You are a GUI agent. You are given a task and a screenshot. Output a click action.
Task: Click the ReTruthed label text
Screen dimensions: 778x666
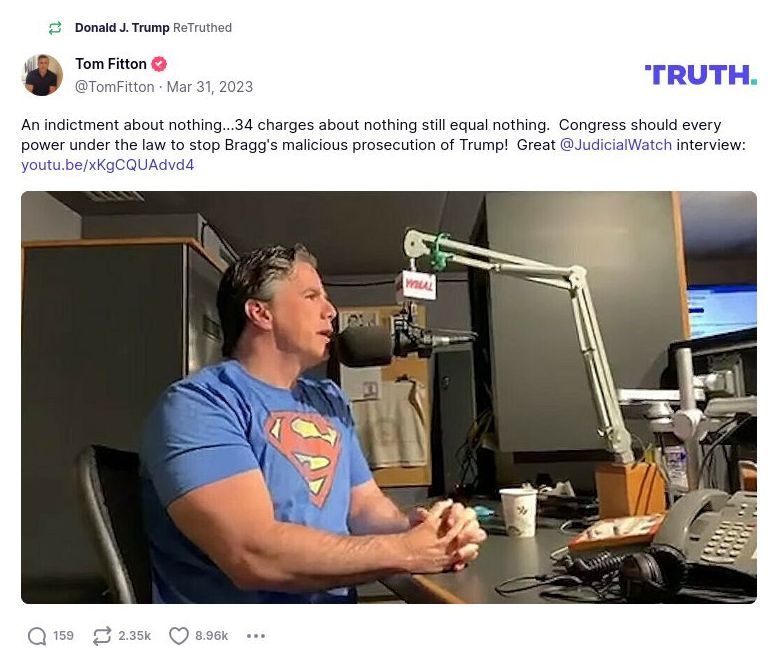202,28
